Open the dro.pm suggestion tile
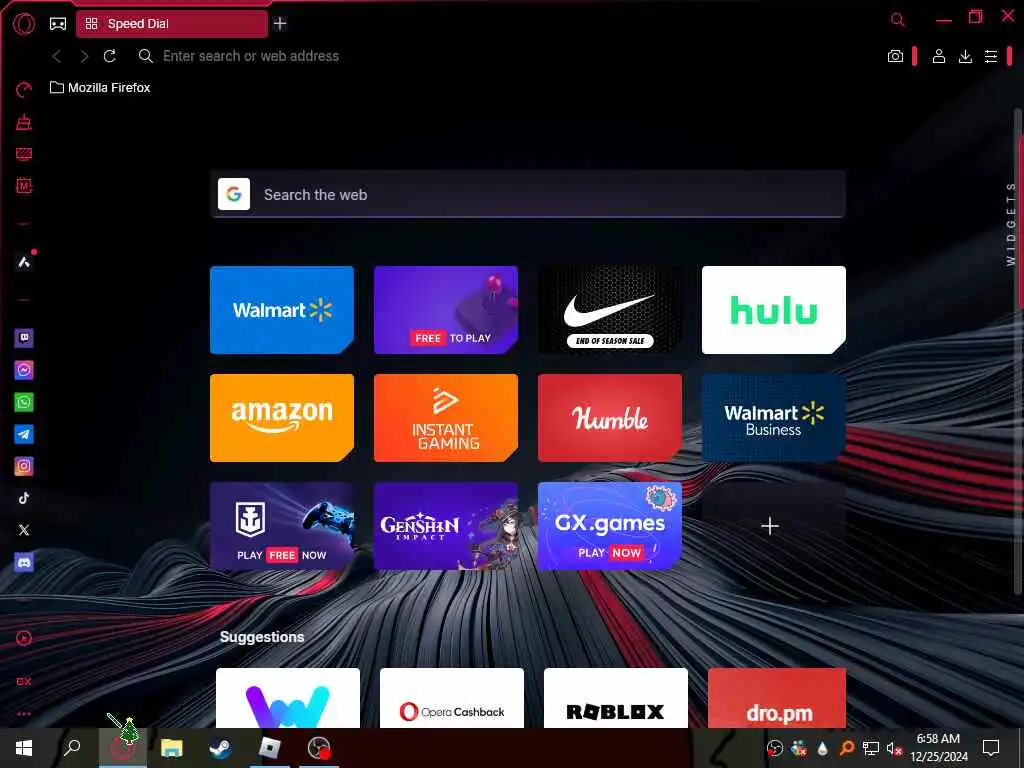The height and width of the screenshot is (768, 1024). [777, 697]
